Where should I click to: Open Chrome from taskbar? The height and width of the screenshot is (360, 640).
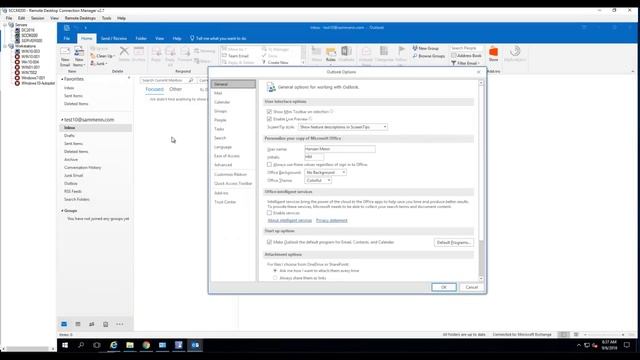coord(146,345)
